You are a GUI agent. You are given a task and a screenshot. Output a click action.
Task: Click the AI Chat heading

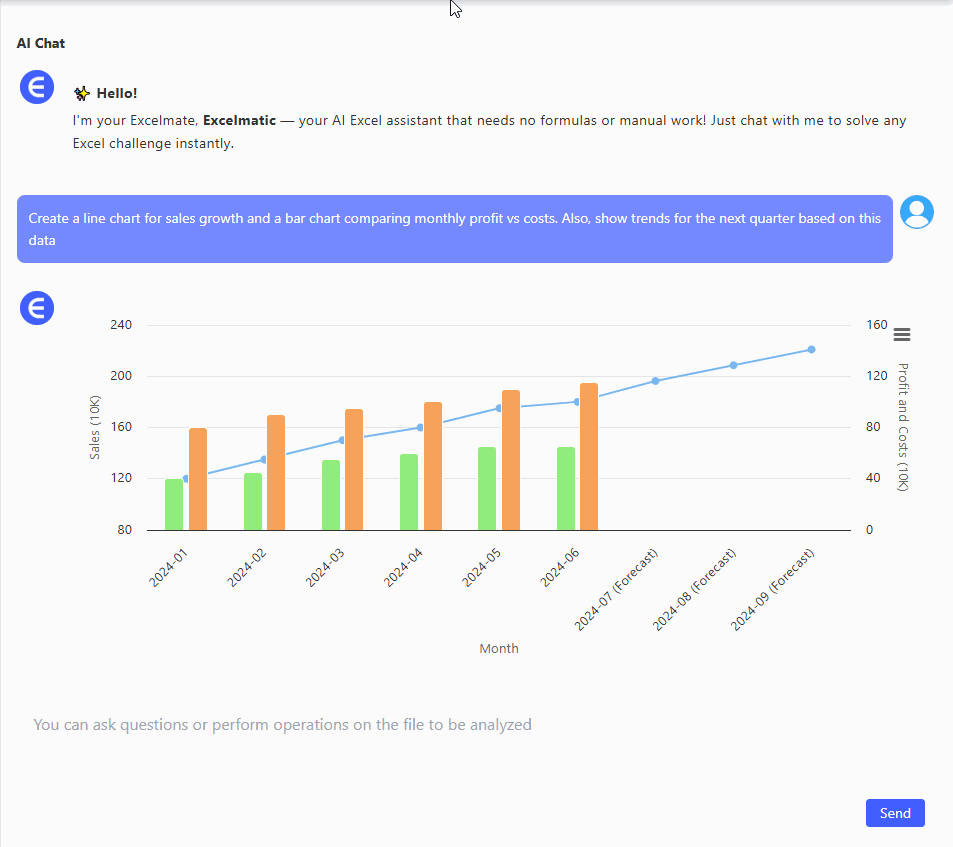click(x=41, y=43)
